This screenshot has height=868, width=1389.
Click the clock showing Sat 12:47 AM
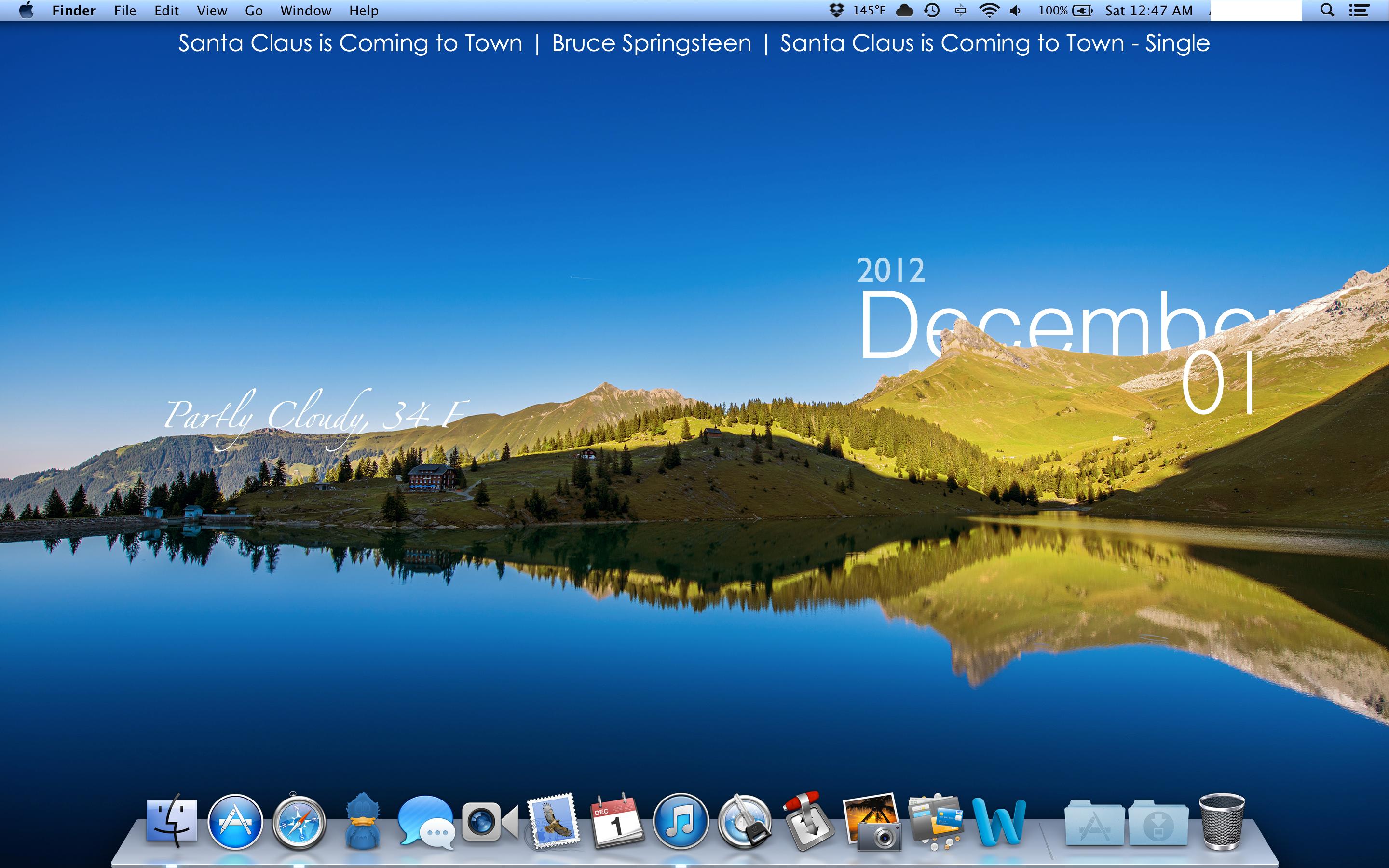pyautogui.click(x=1148, y=10)
